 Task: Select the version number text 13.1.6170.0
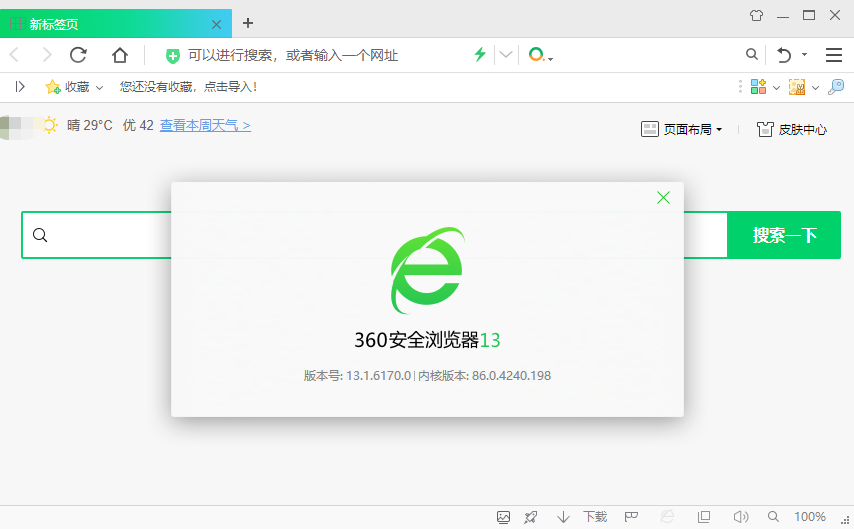point(379,376)
